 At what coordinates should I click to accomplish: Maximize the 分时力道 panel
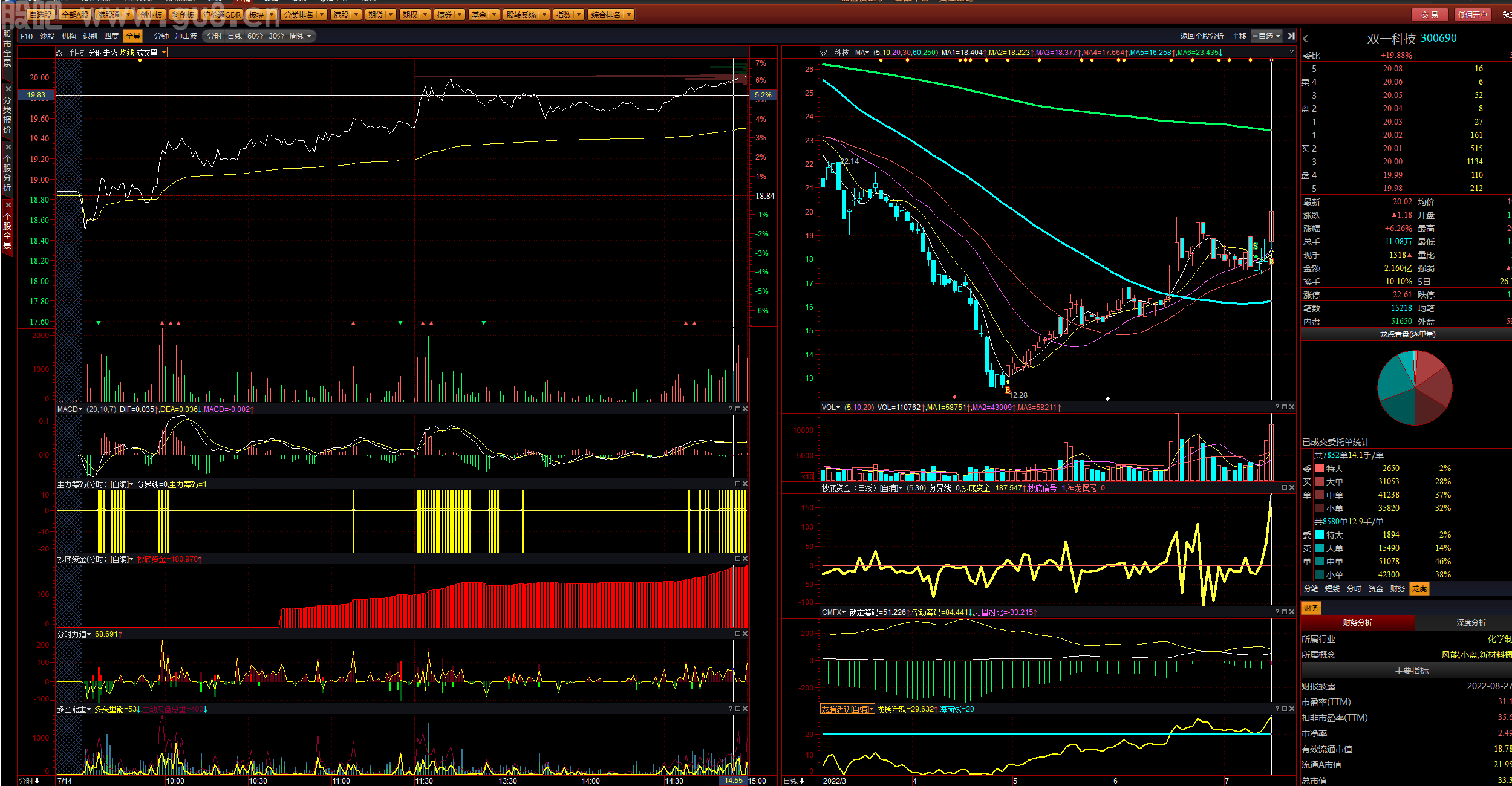tap(738, 634)
